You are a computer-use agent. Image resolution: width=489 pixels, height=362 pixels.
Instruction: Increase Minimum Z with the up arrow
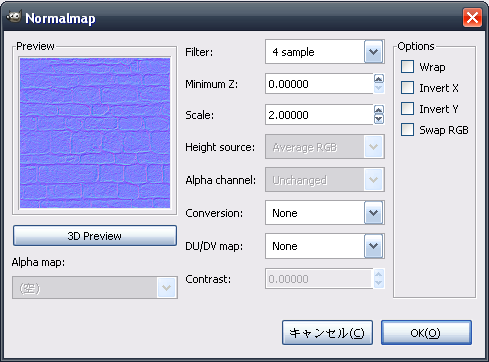379,79
